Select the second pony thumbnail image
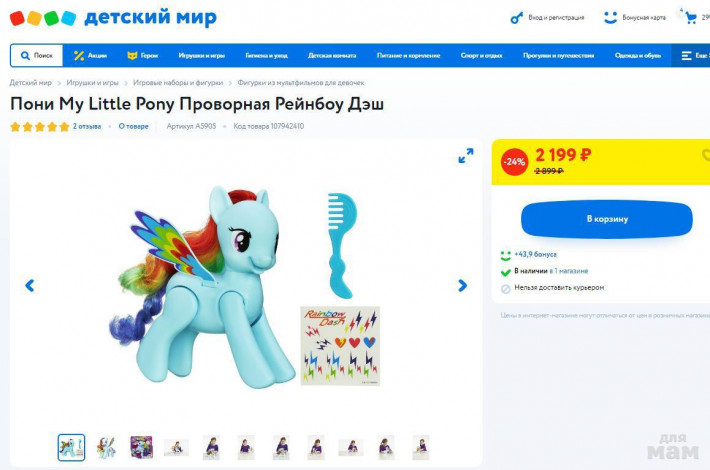 pos(106,447)
